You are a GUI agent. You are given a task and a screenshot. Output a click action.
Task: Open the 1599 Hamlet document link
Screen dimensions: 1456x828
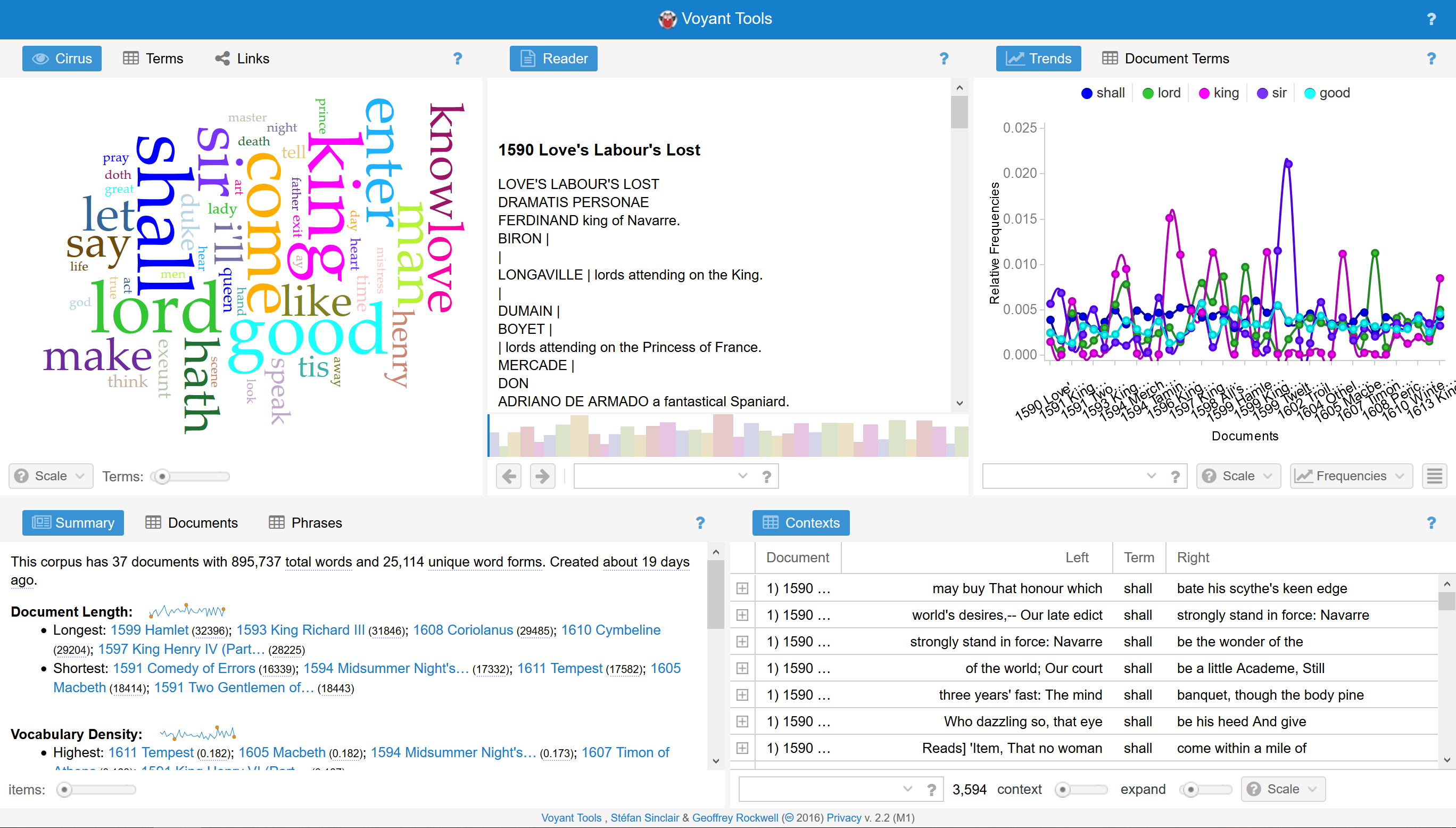click(x=148, y=629)
